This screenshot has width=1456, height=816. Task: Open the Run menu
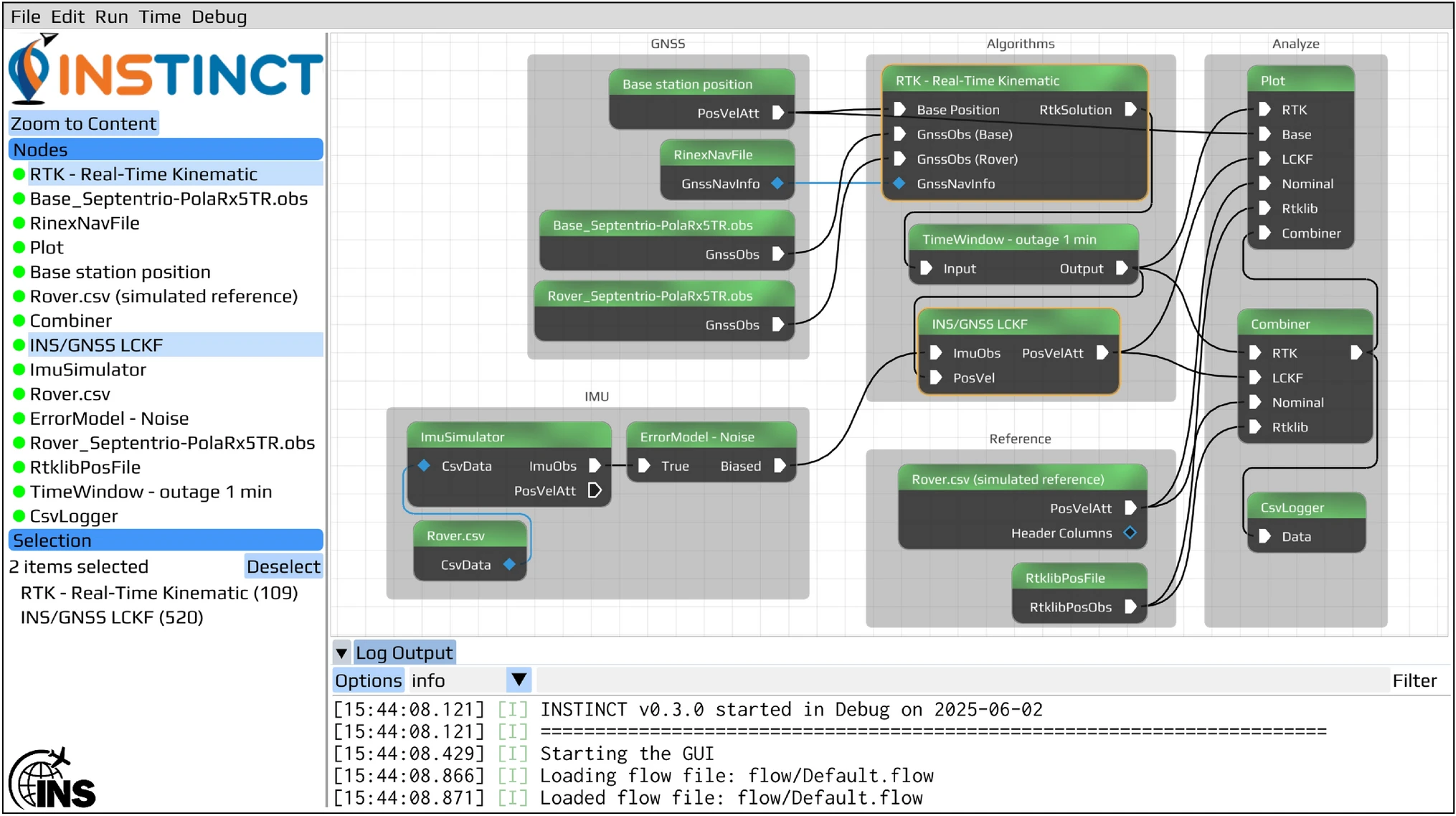click(111, 16)
